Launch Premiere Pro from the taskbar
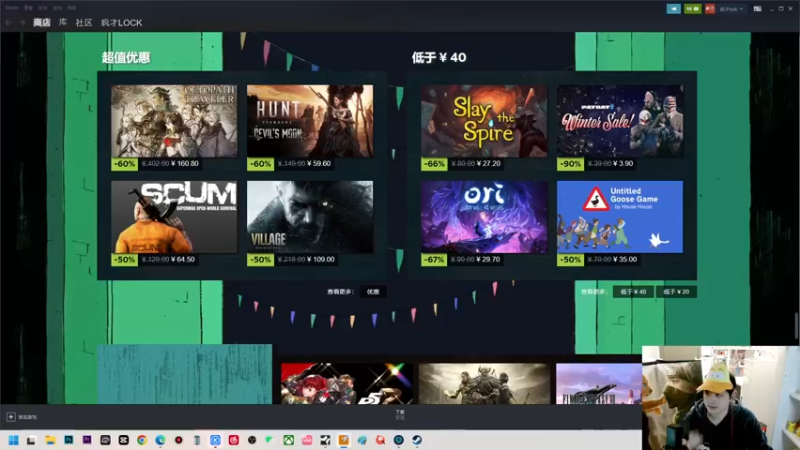The image size is (800, 450). click(x=87, y=440)
